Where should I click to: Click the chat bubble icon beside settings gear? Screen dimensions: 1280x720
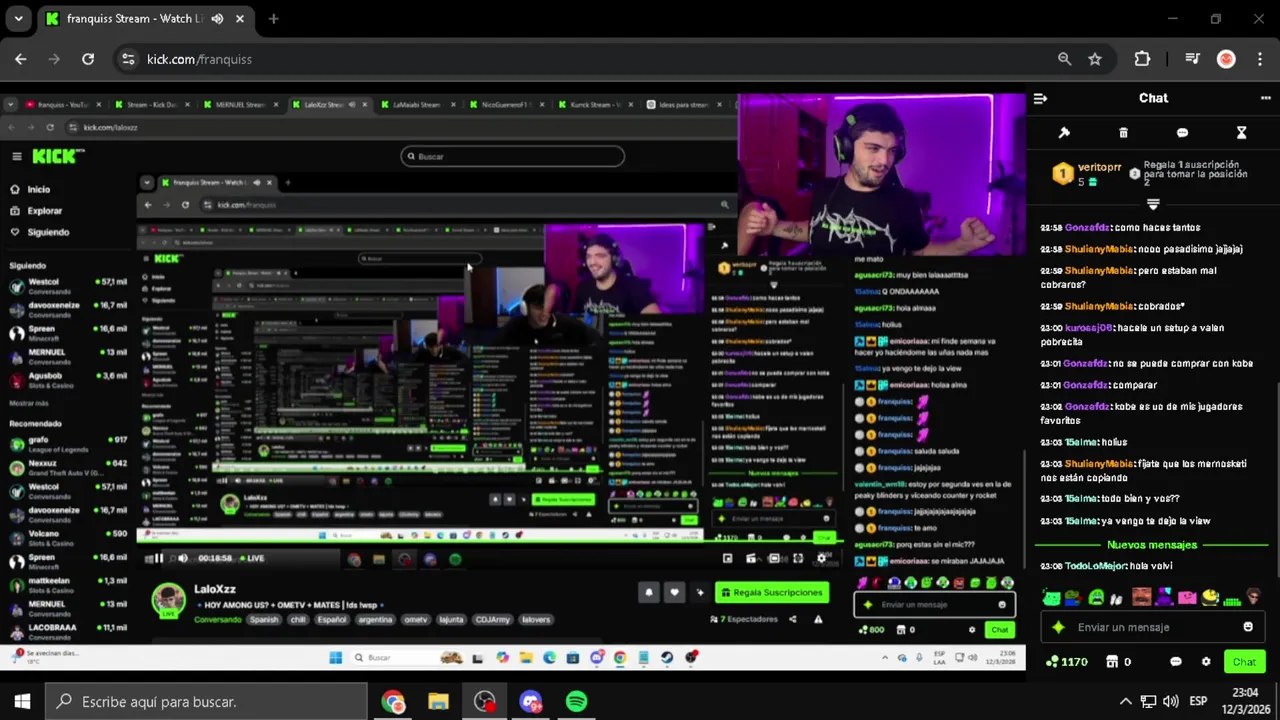tap(1176, 662)
